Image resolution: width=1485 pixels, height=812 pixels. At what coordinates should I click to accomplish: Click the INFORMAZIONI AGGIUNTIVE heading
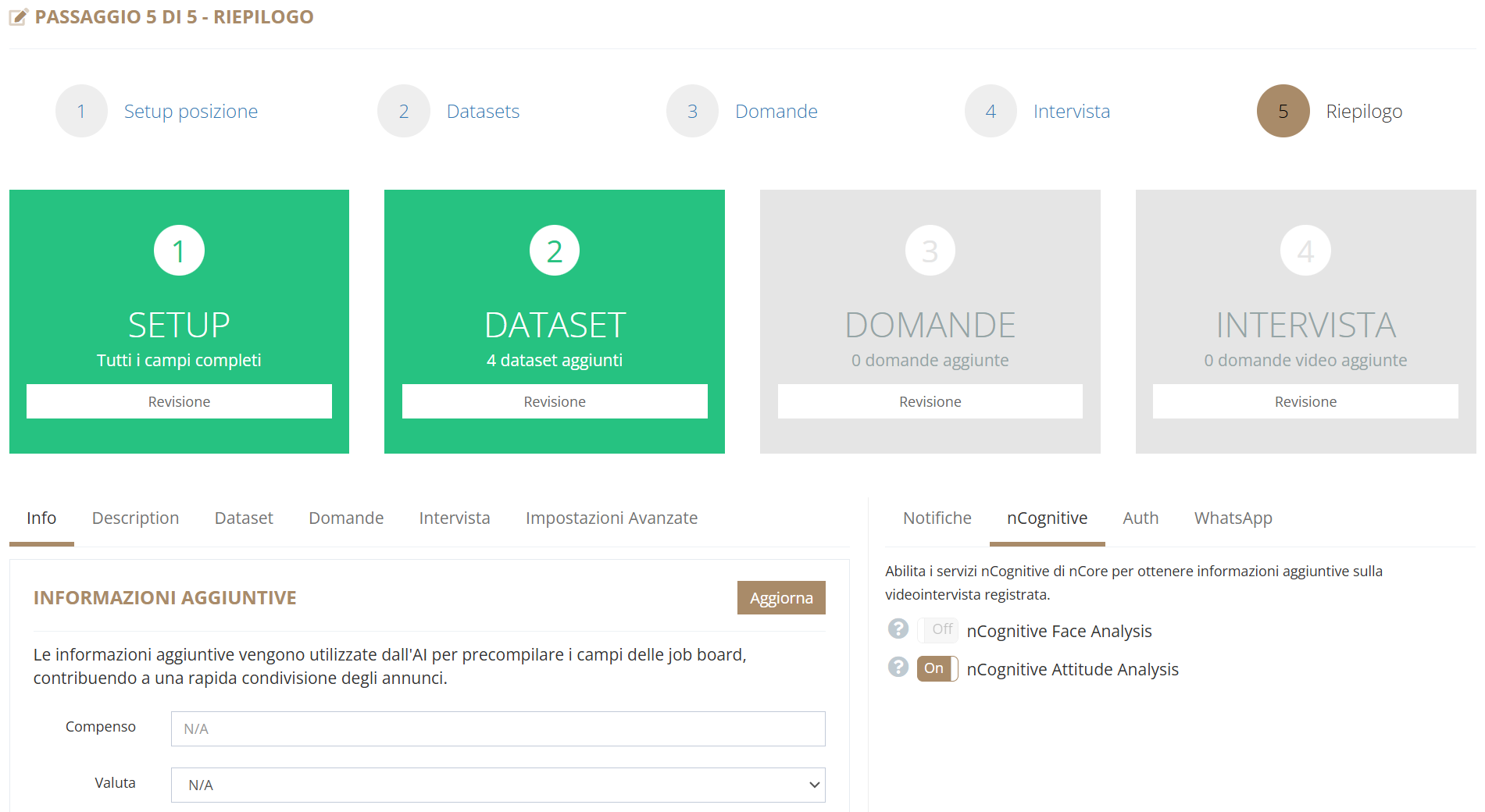(x=165, y=598)
